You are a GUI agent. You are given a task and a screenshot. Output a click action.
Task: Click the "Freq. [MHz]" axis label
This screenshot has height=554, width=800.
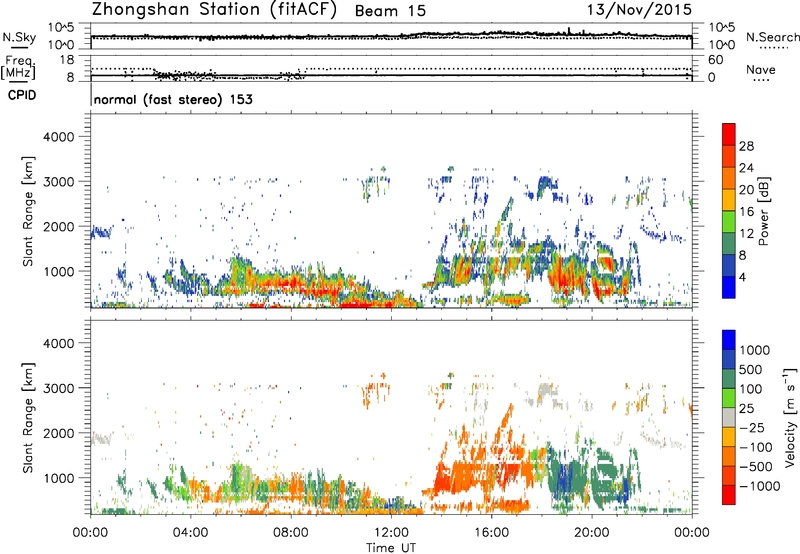(x=19, y=67)
